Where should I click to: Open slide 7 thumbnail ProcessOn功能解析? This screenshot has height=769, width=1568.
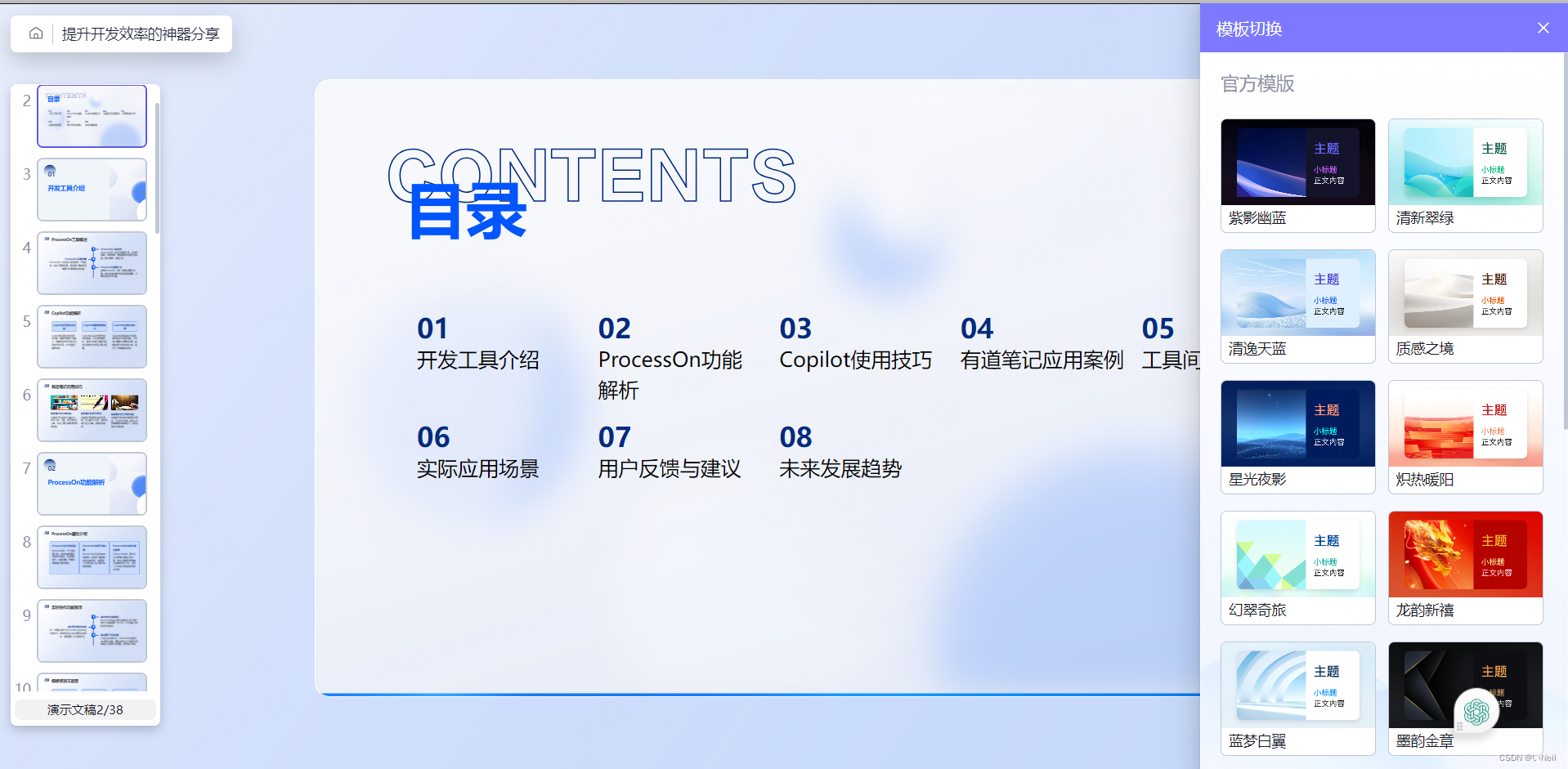coord(92,484)
